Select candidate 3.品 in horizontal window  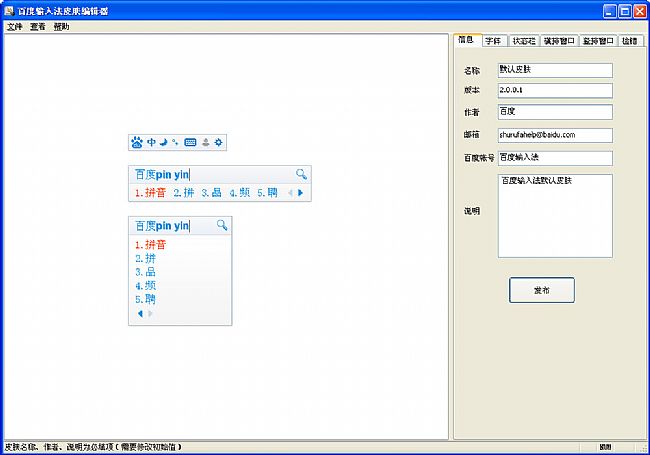point(211,193)
